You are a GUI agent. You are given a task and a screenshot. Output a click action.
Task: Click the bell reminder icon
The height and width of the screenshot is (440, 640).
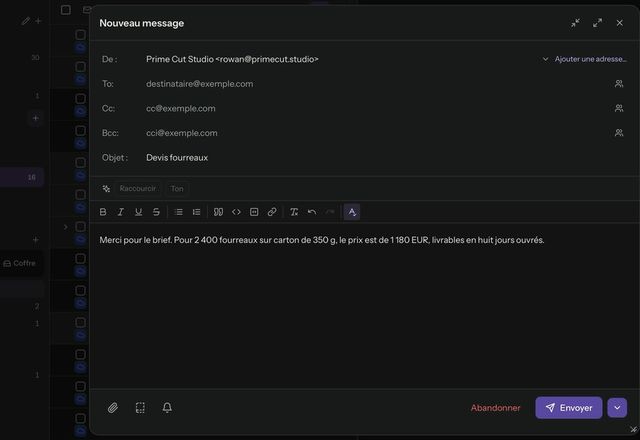pyautogui.click(x=167, y=408)
